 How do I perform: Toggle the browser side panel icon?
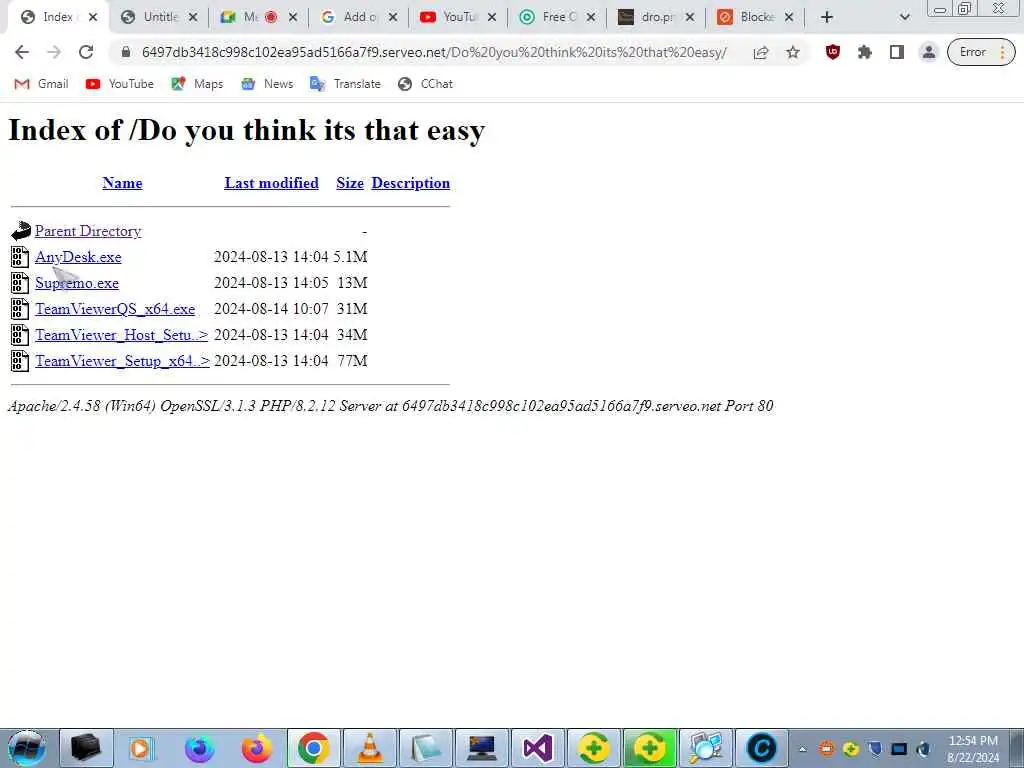pos(897,52)
